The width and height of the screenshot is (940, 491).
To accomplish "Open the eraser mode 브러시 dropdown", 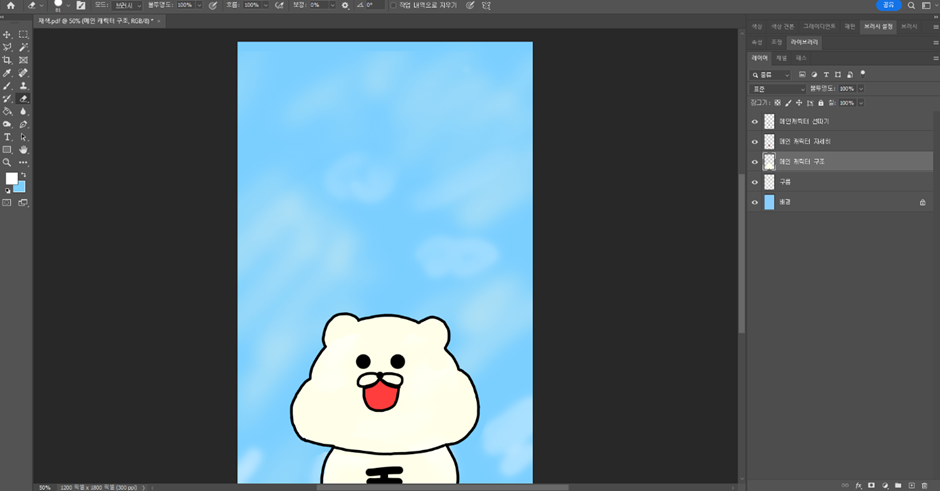I will [126, 5].
